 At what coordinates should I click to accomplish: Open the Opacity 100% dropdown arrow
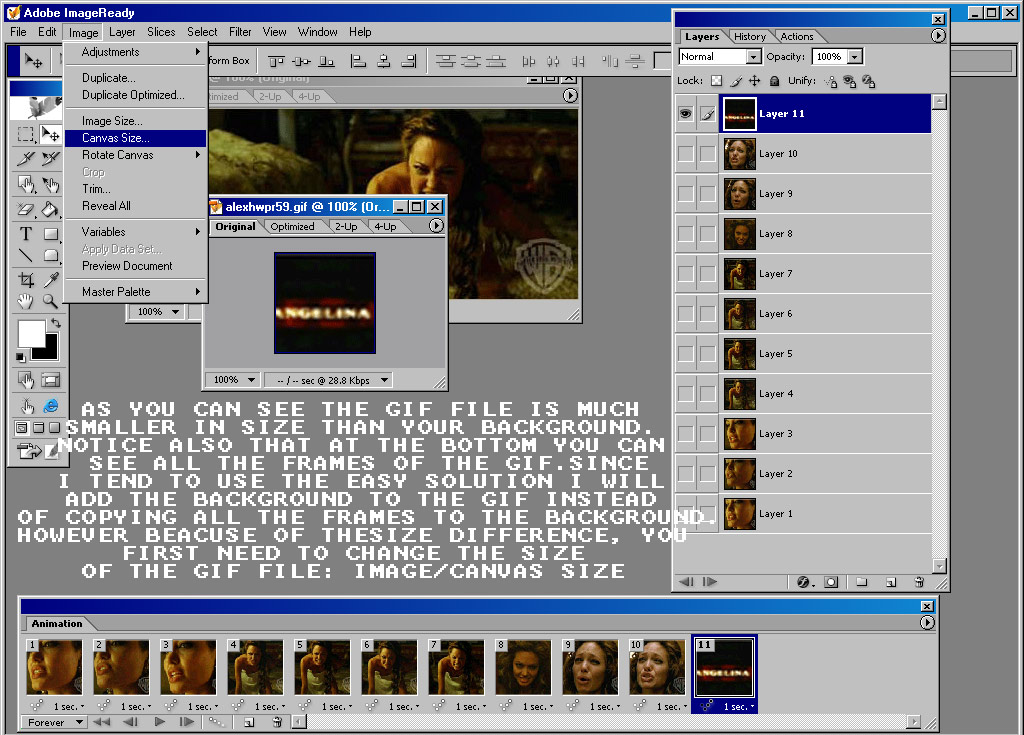point(854,57)
